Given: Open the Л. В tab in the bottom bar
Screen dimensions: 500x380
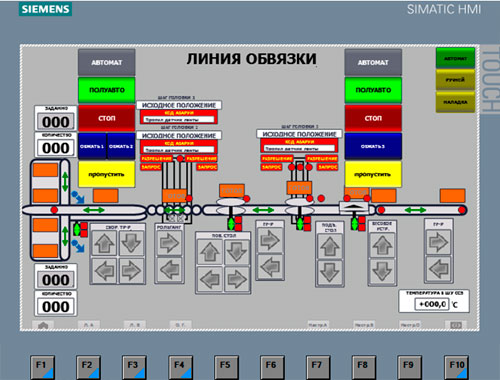Looking at the screenshot, I should pyautogui.click(x=134, y=325).
